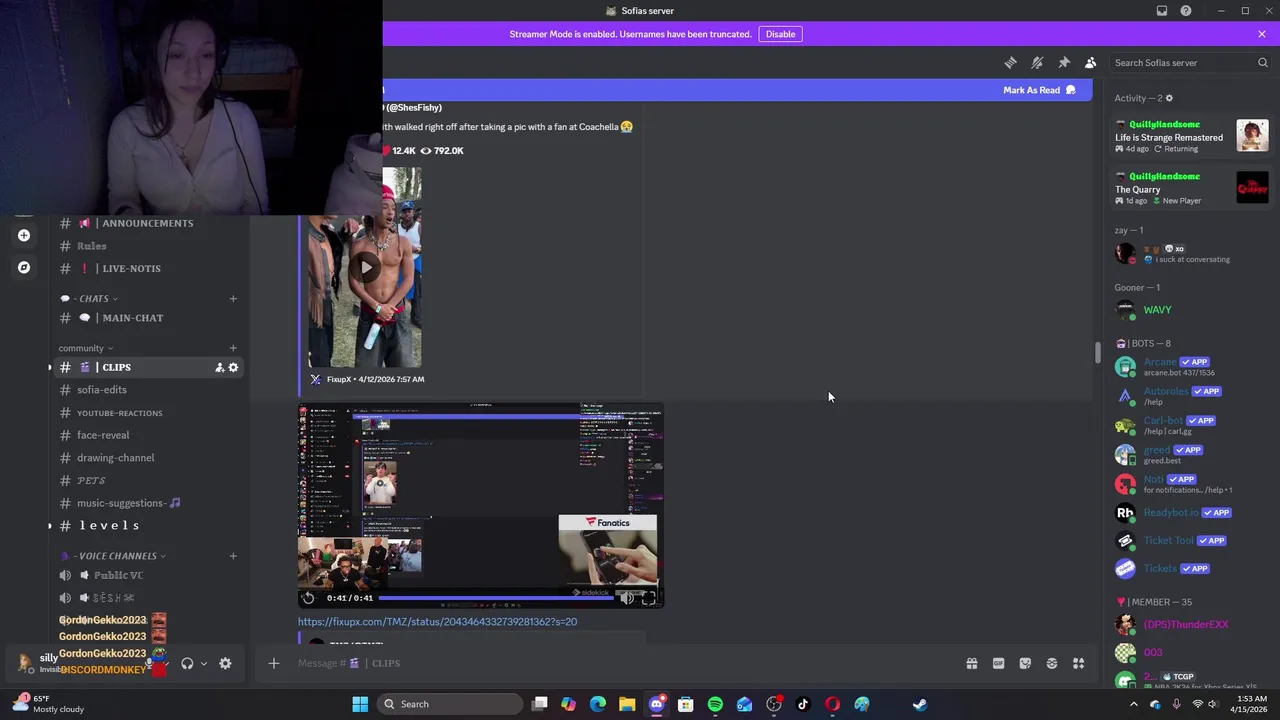Open the YOUTUBE-REACTIONS channel

[147, 413]
